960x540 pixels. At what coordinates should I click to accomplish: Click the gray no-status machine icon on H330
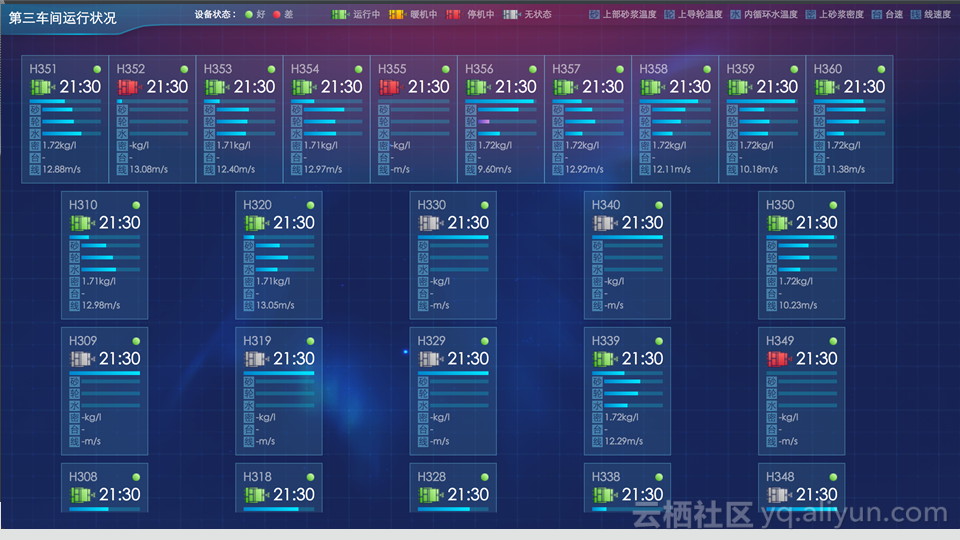pyautogui.click(x=430, y=223)
